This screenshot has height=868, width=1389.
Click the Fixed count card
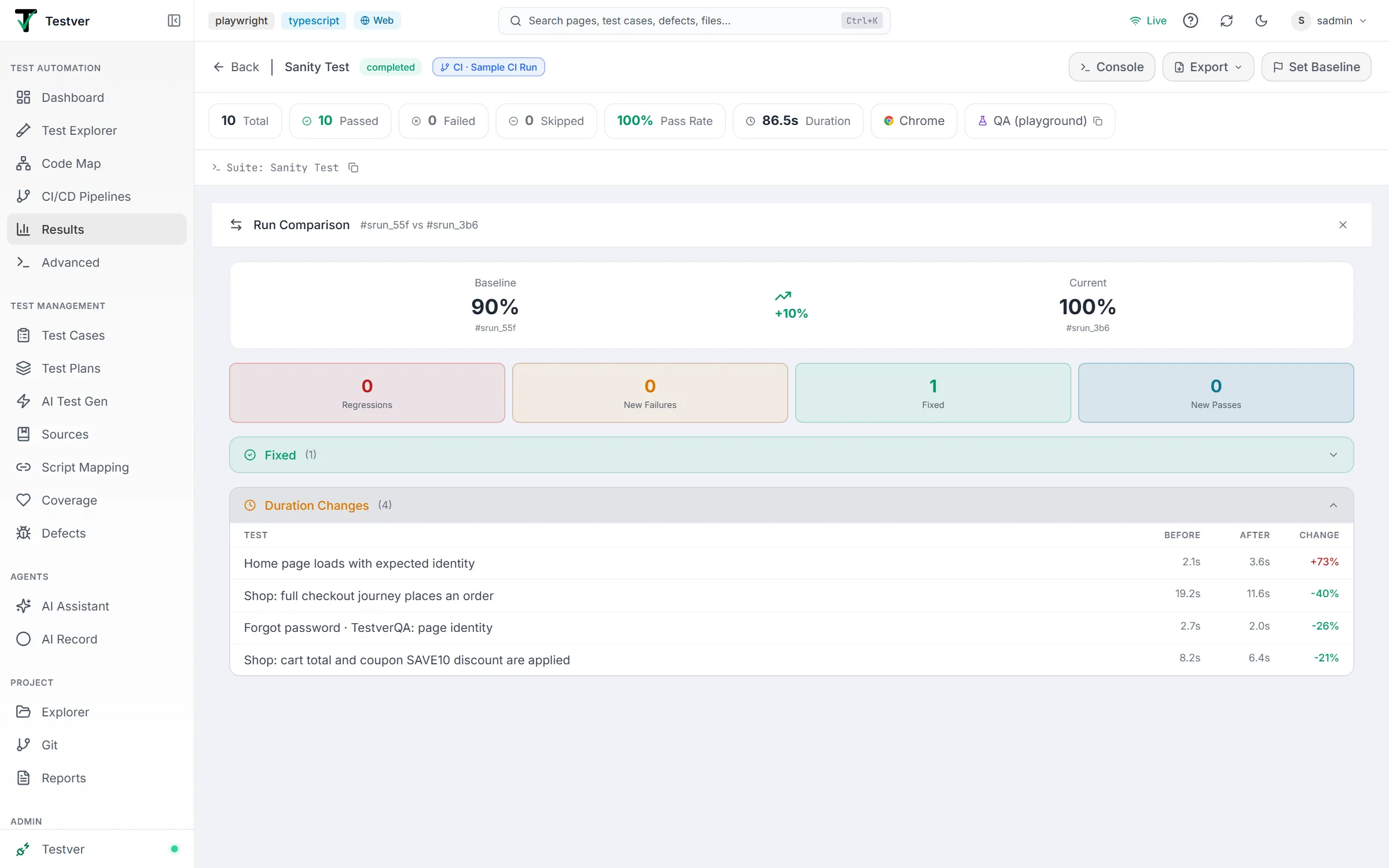point(933,393)
